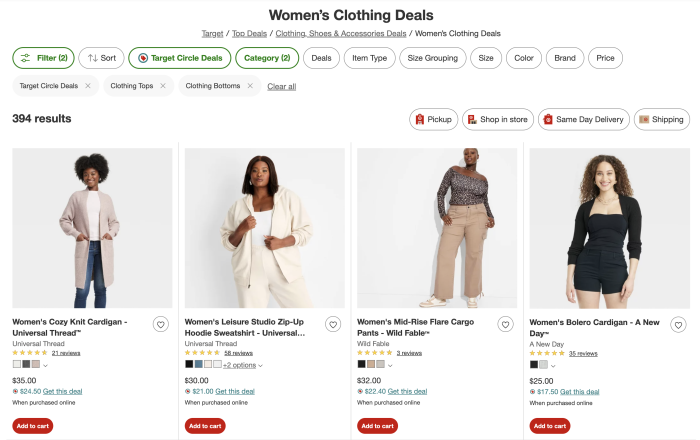This screenshot has height=440, width=700.
Task: Remove the Target Circle Deals filter chip
Action: click(88, 86)
